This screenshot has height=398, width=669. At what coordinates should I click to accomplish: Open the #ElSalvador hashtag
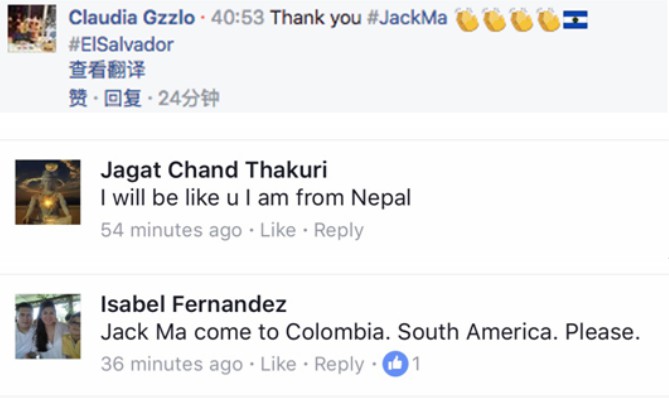(121, 44)
